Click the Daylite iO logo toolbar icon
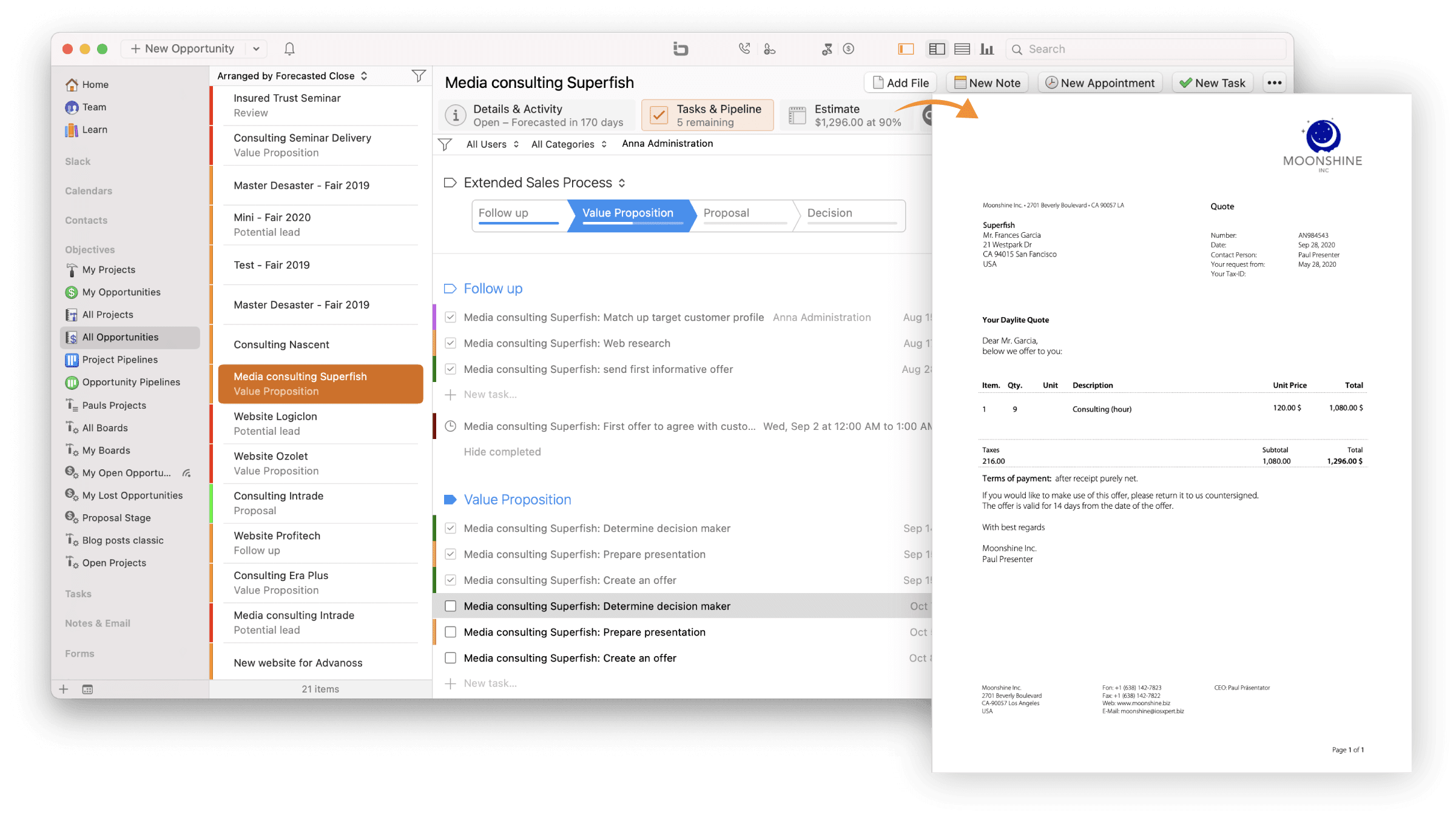The height and width of the screenshot is (818, 1456). pyautogui.click(x=681, y=49)
